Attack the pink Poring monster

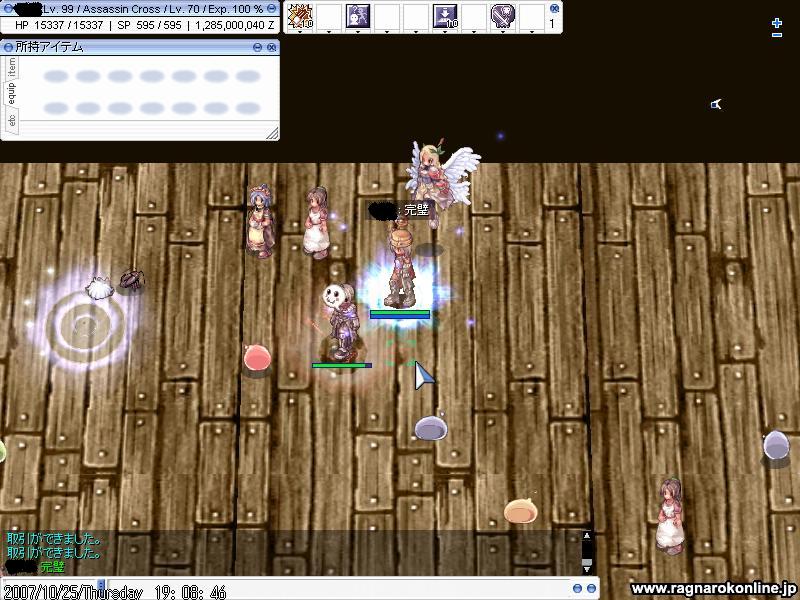coord(257,358)
